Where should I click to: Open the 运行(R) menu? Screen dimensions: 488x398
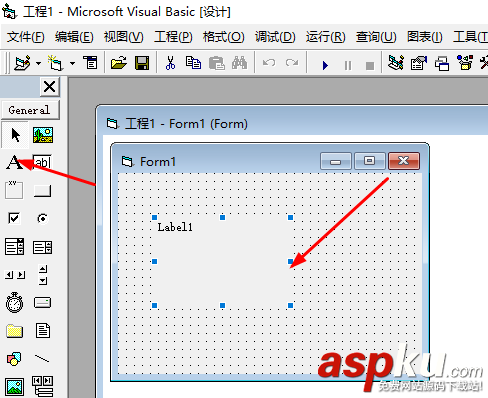pyautogui.click(x=325, y=37)
